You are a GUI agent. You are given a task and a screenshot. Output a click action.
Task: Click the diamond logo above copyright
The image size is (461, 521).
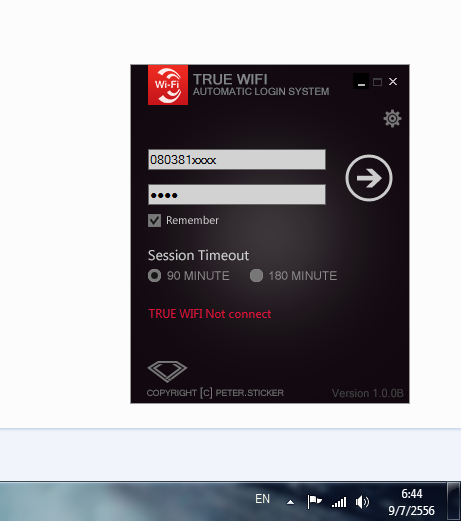point(167,371)
